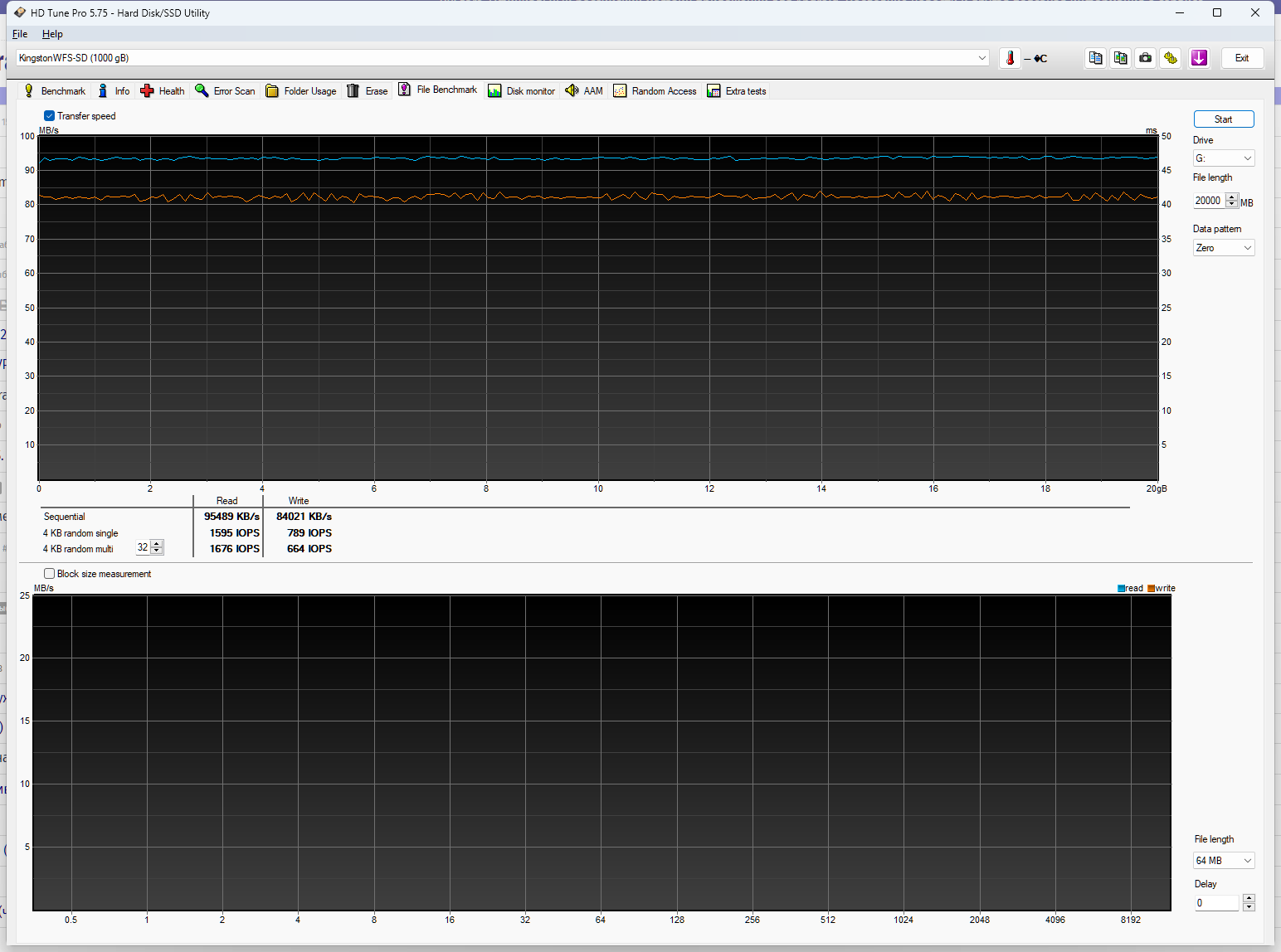Click the copy text to clipboard icon
The width and height of the screenshot is (1281, 952).
(1095, 58)
